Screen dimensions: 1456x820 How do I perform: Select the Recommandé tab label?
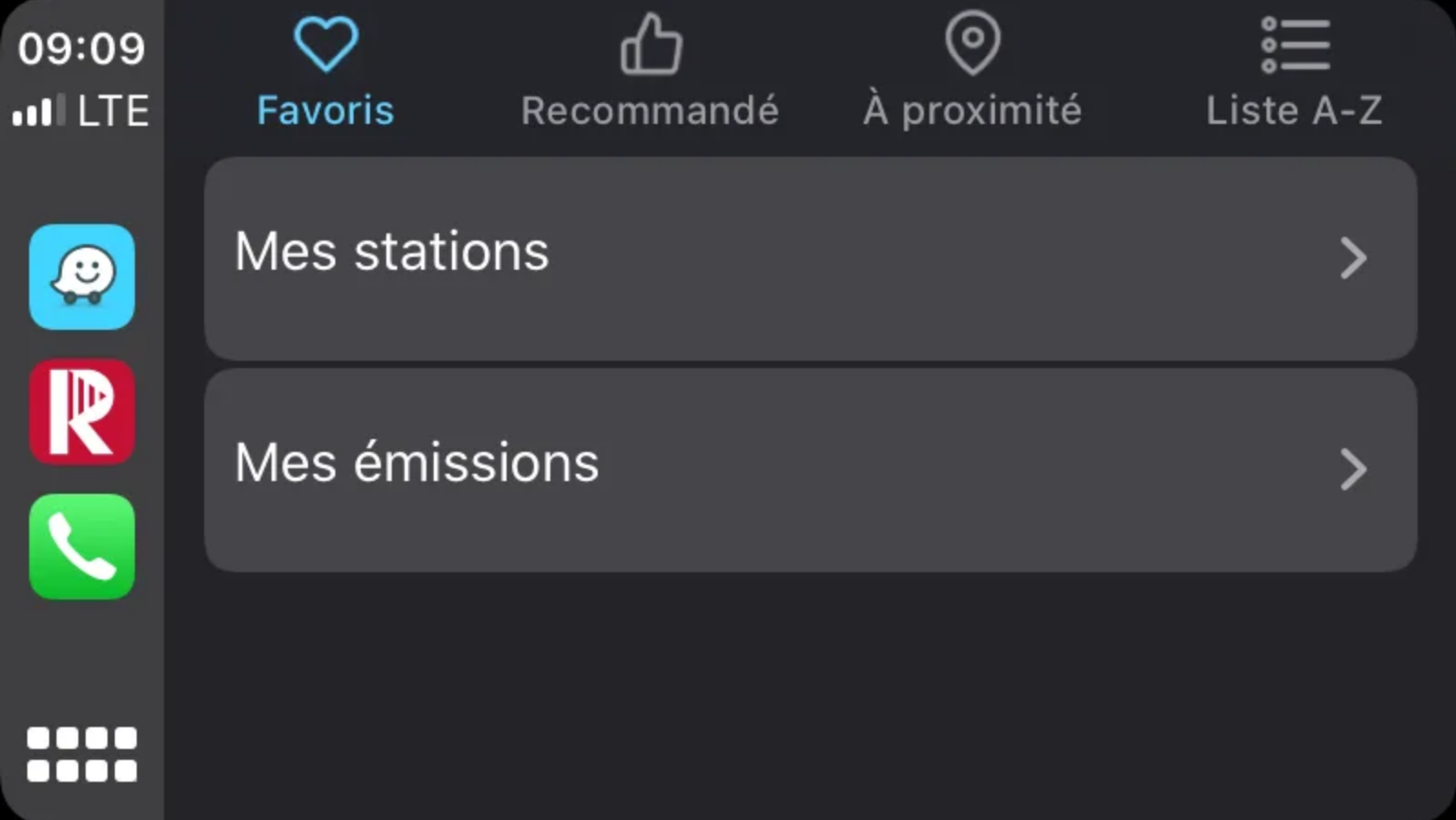pyautogui.click(x=650, y=110)
